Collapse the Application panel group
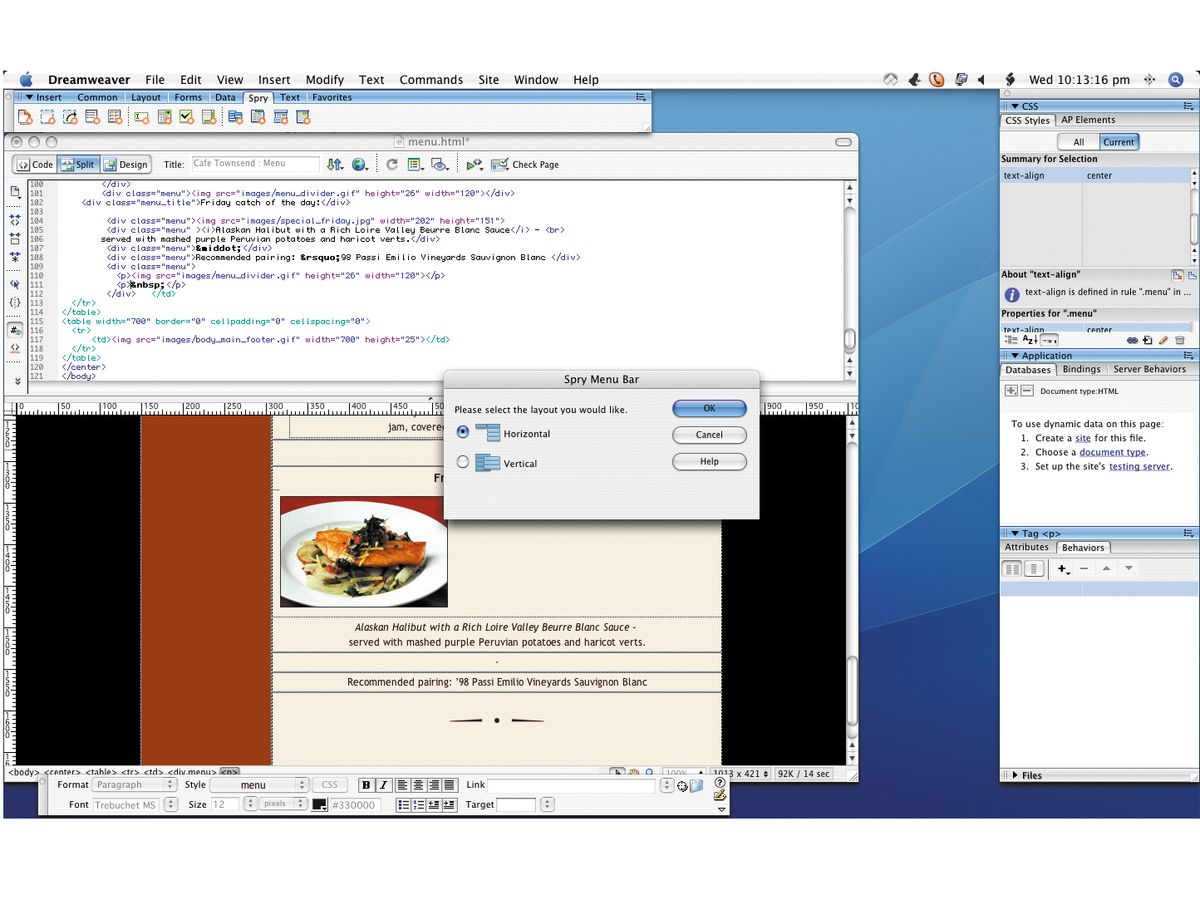The image size is (1200, 900). click(1014, 356)
